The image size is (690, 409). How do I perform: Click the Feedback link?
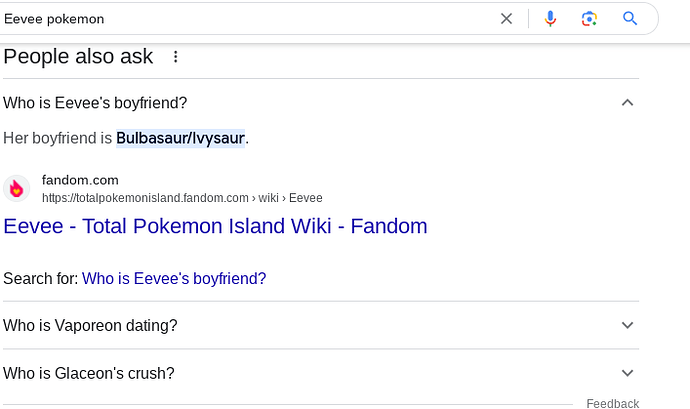tap(613, 403)
